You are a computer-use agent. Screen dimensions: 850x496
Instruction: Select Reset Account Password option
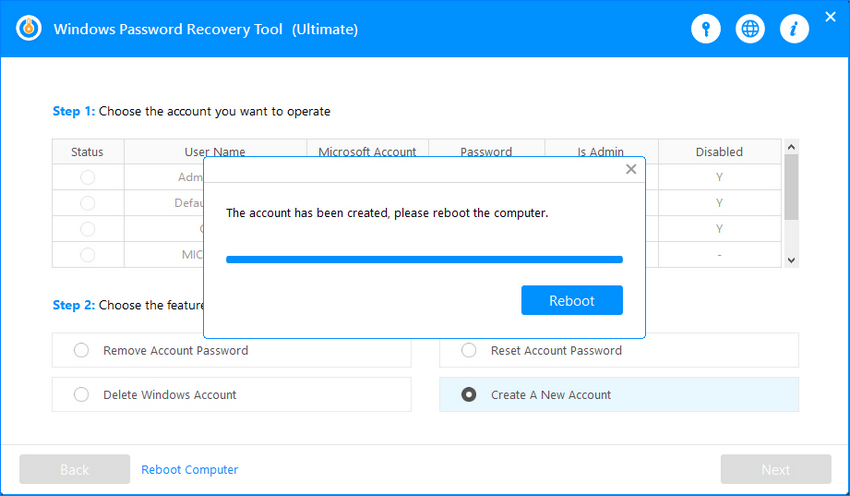pos(619,350)
